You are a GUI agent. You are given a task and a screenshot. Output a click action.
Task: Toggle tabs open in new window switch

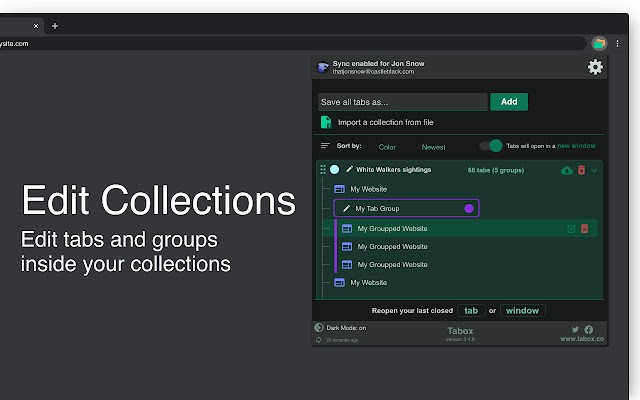[491, 146]
